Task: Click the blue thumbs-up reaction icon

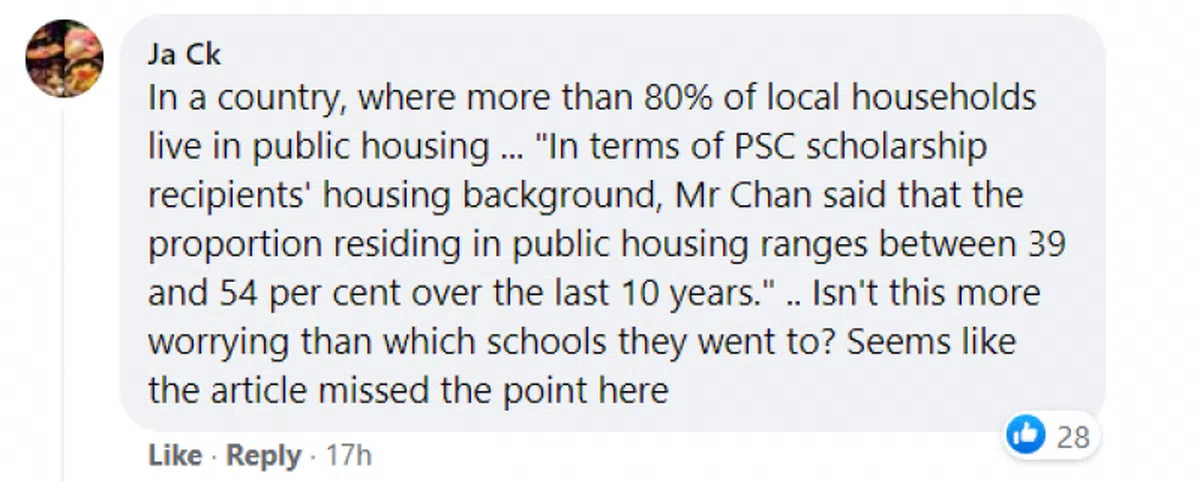Action: [x=1025, y=437]
